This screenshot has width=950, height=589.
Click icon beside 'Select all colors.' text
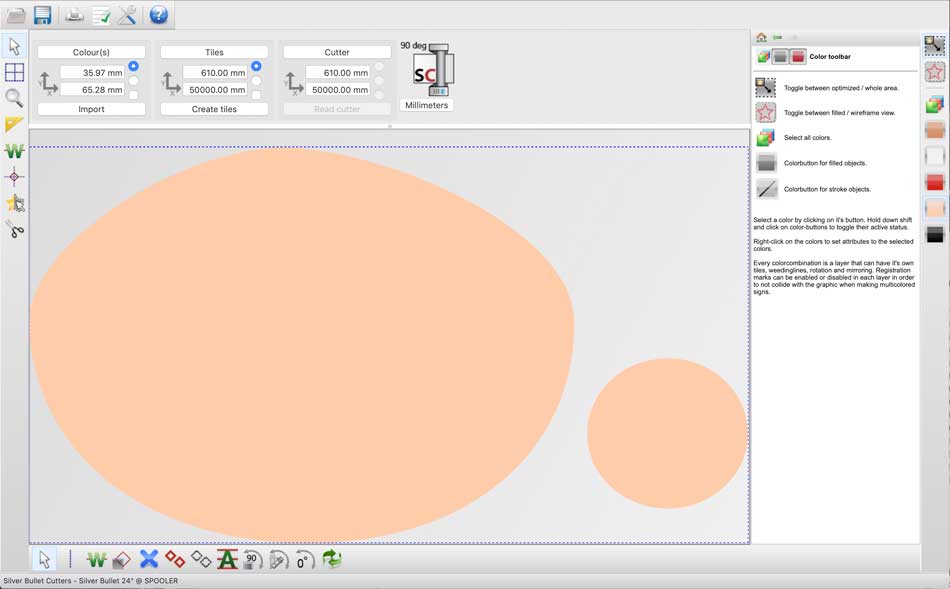coord(766,138)
